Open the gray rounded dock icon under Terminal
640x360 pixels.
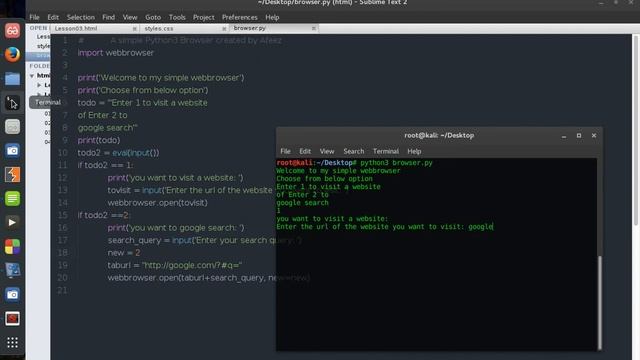[x=12, y=127]
